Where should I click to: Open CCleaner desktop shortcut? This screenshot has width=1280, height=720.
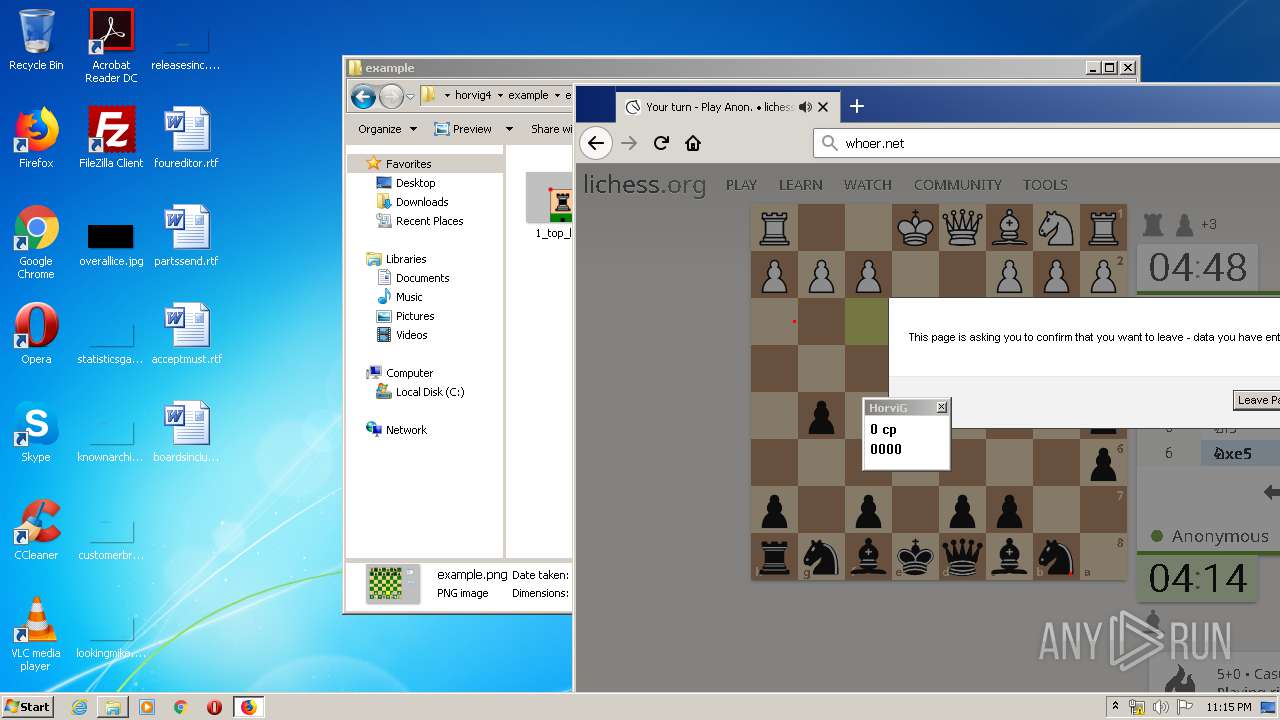click(x=36, y=530)
